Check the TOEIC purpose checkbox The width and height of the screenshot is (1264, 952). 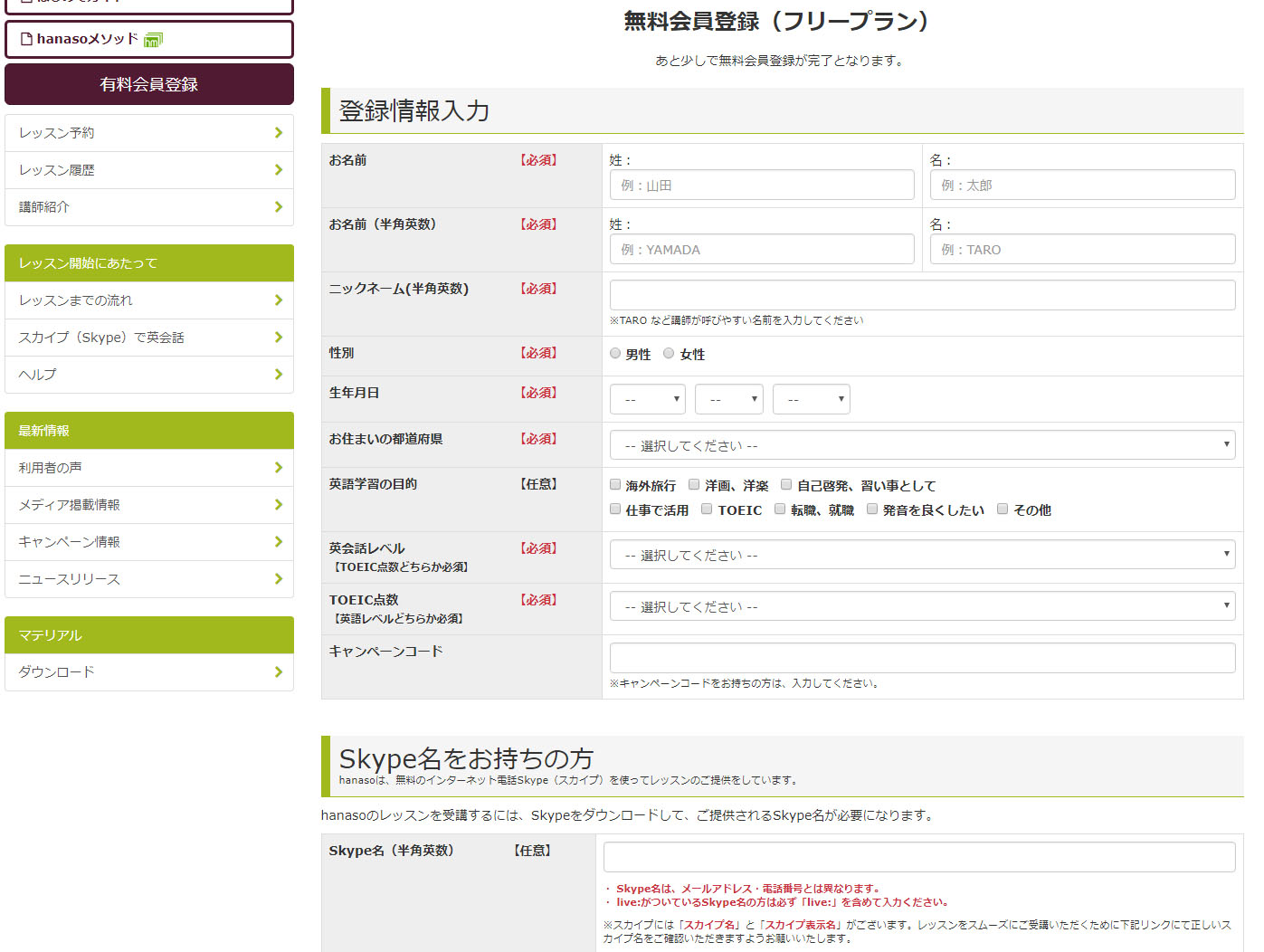(707, 509)
